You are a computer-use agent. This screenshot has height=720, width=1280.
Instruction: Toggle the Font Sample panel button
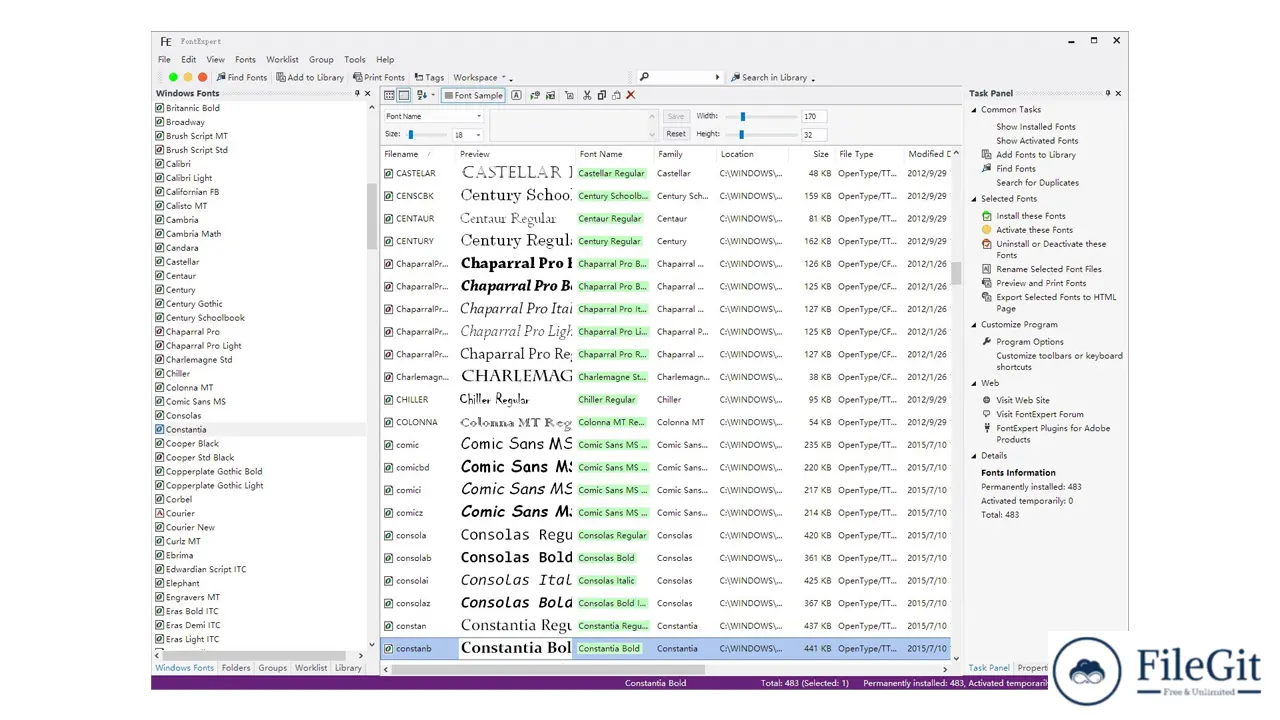point(473,95)
